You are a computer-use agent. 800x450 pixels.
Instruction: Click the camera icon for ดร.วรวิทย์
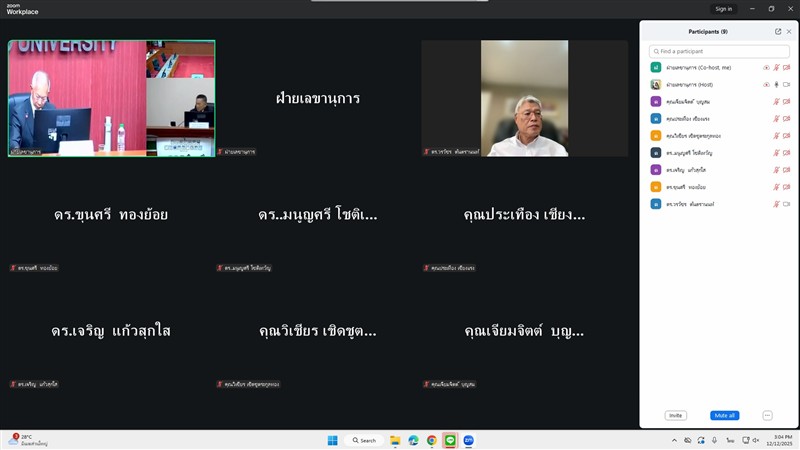coord(787,204)
